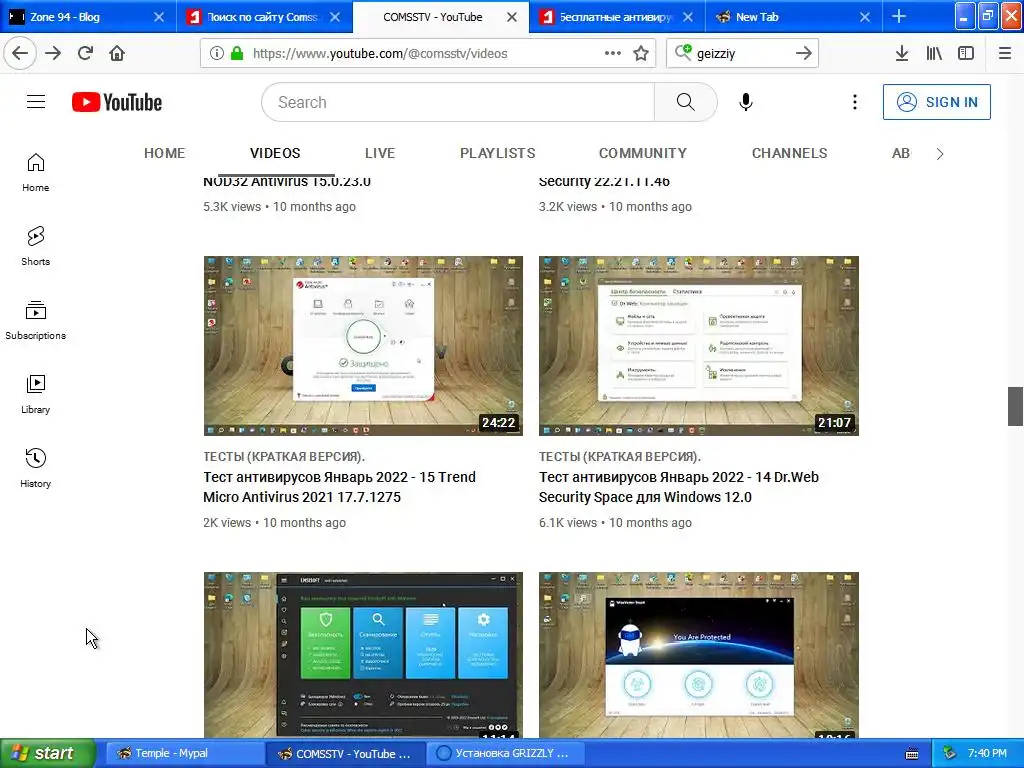This screenshot has height=768, width=1024.
Task: Play the Trend Micro Antivirus test thumbnail
Action: tap(363, 345)
